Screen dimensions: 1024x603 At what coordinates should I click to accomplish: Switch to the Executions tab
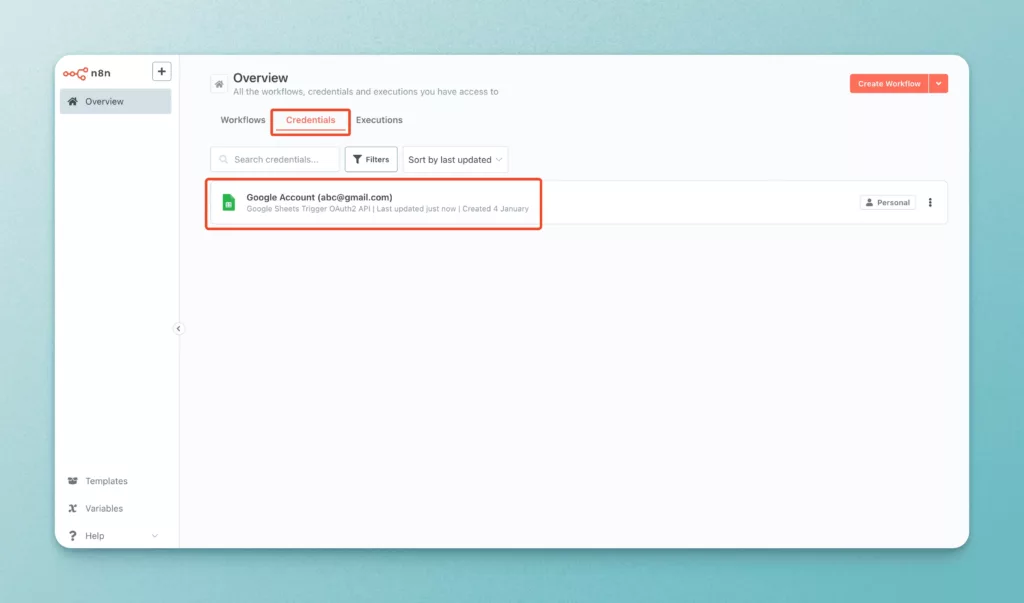379,120
